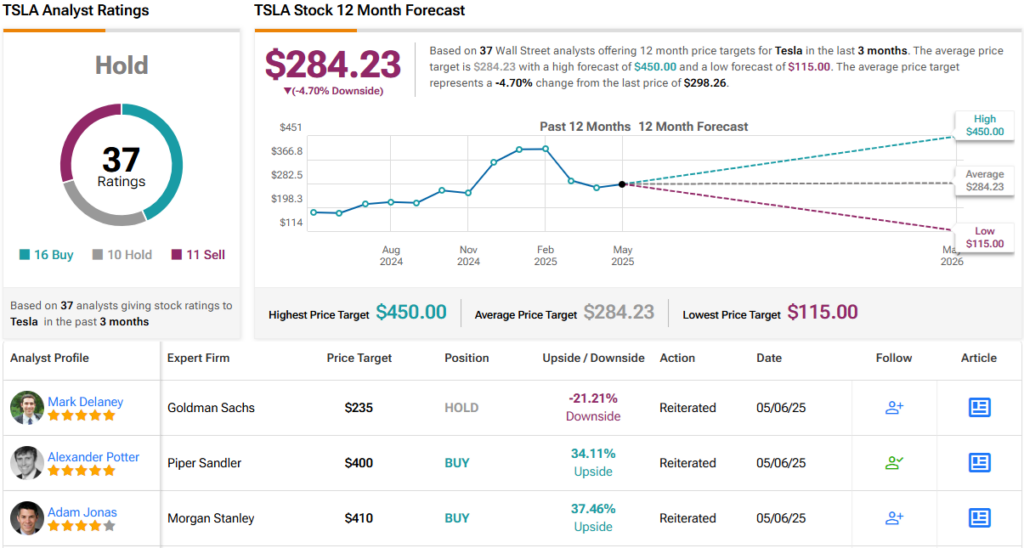Click the Lowest Price Target $115.00 value

[x=822, y=312]
